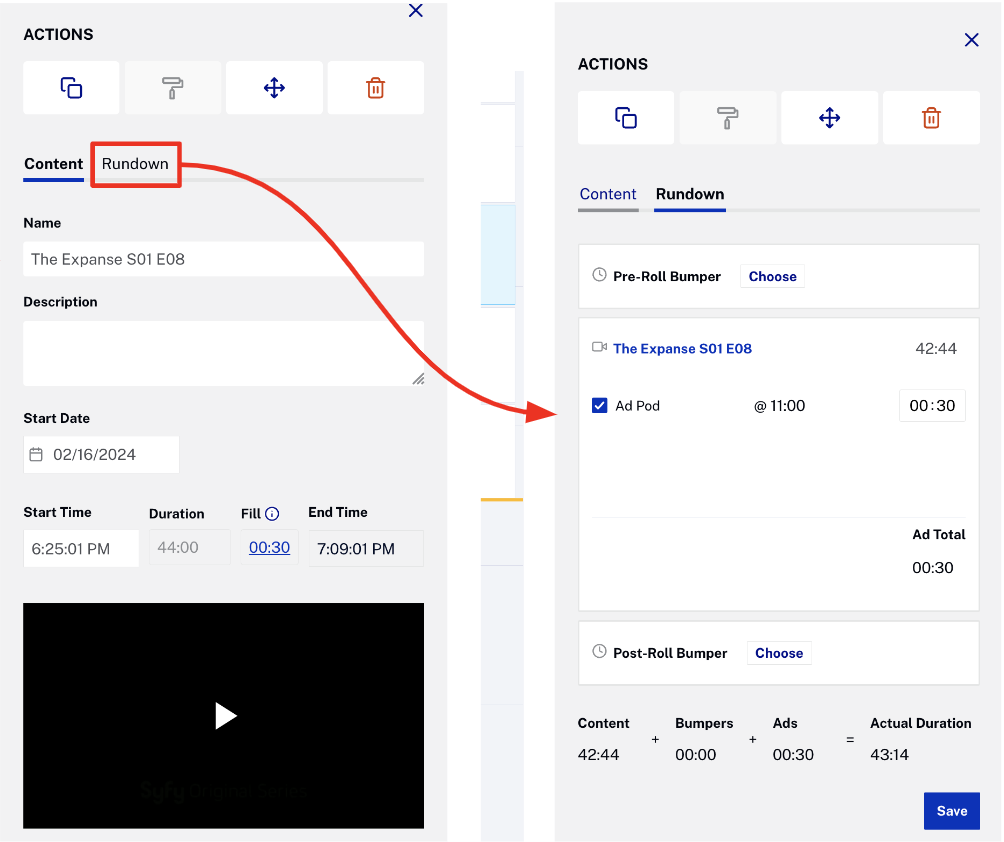Click the paint roller icon in right panel

[x=728, y=118]
